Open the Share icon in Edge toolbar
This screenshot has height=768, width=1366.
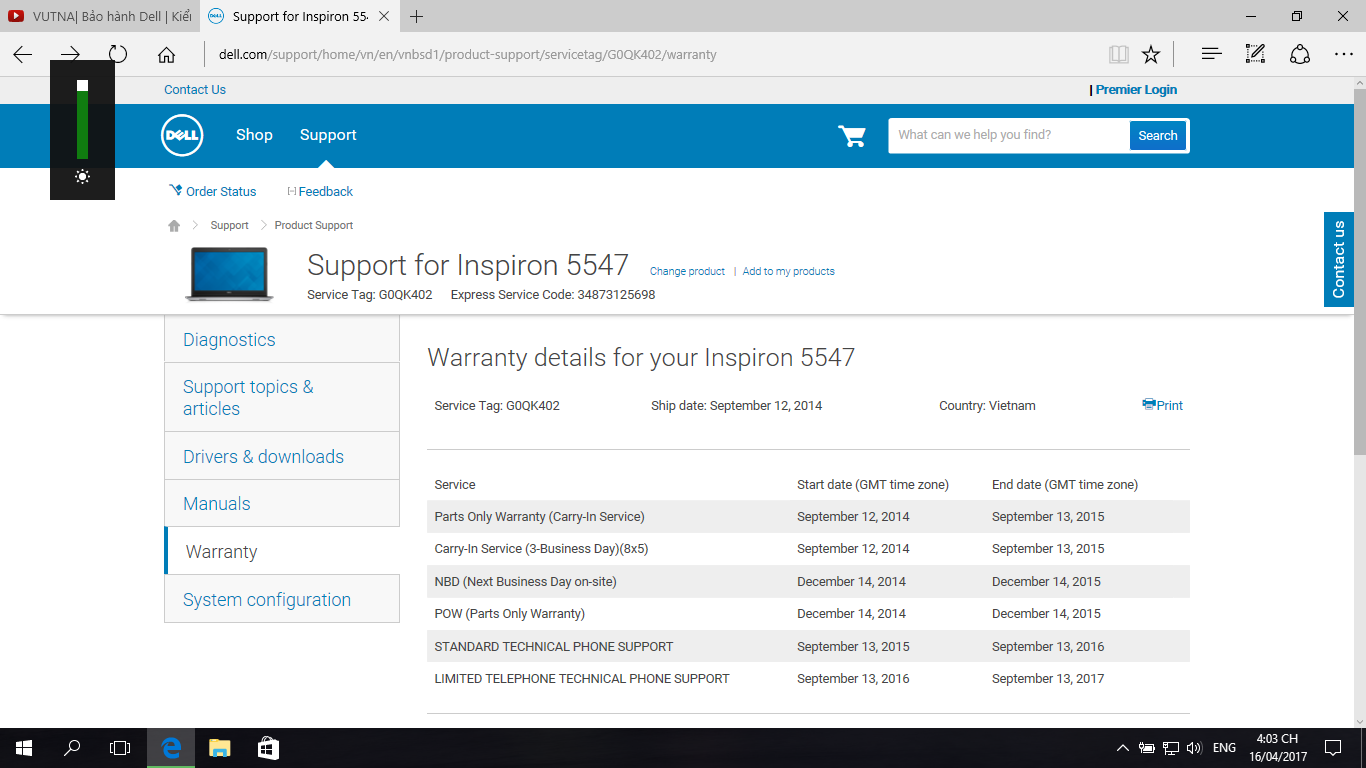[x=1299, y=54]
